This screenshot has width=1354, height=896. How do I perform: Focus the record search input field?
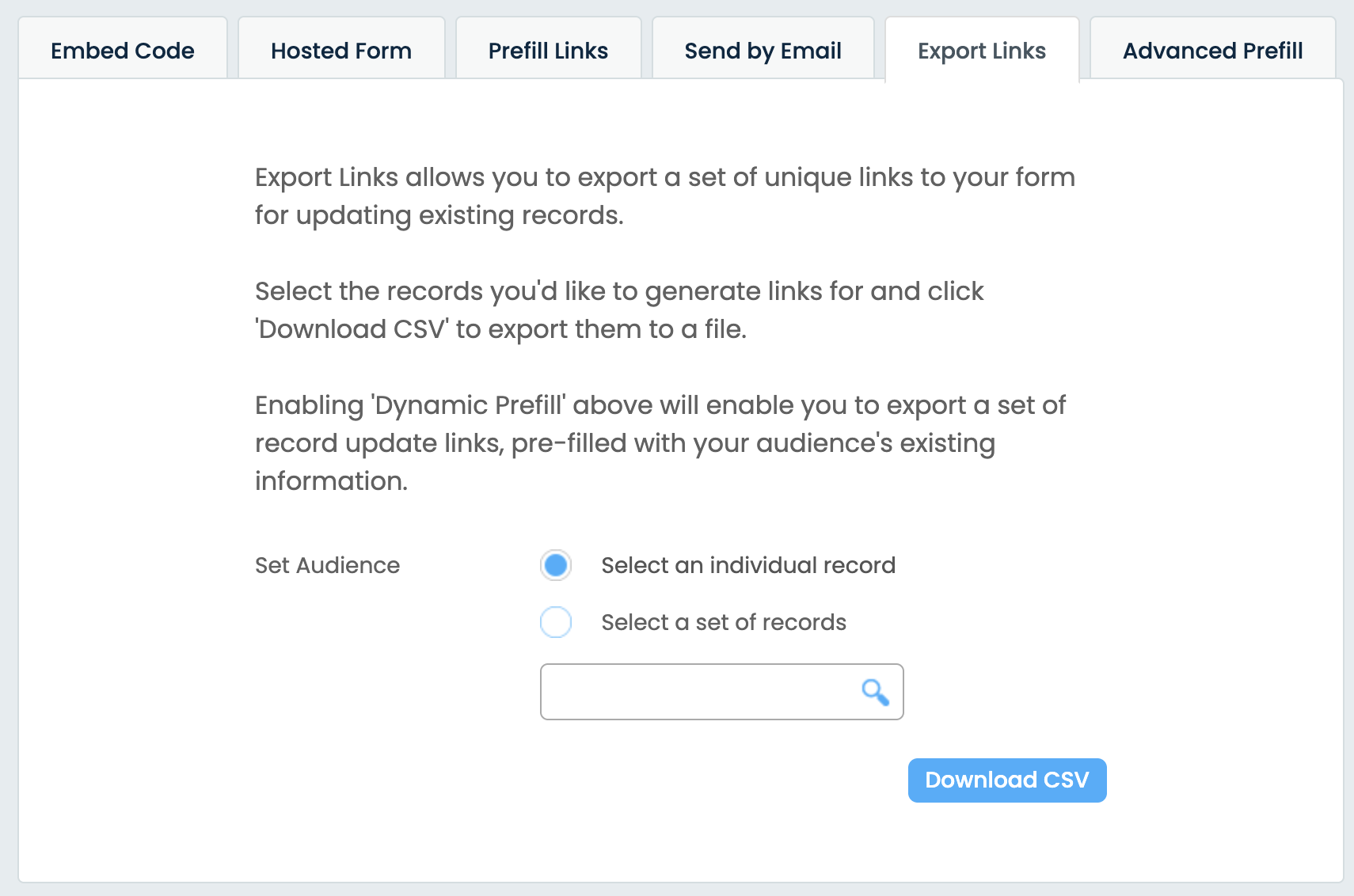(697, 692)
